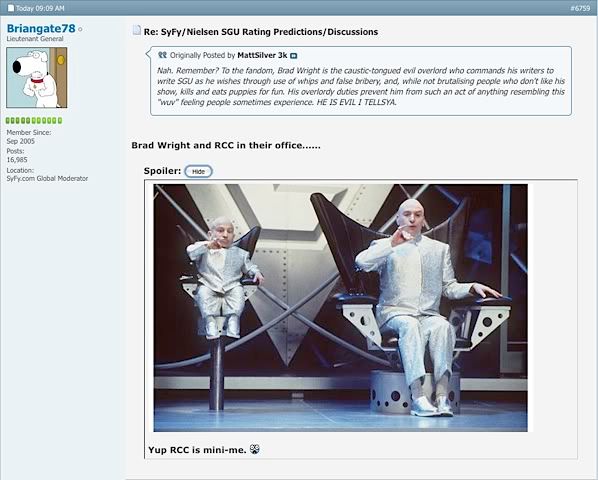This screenshot has width=598, height=480.
Task: Click the post number #6759 link
Action: click(580, 8)
